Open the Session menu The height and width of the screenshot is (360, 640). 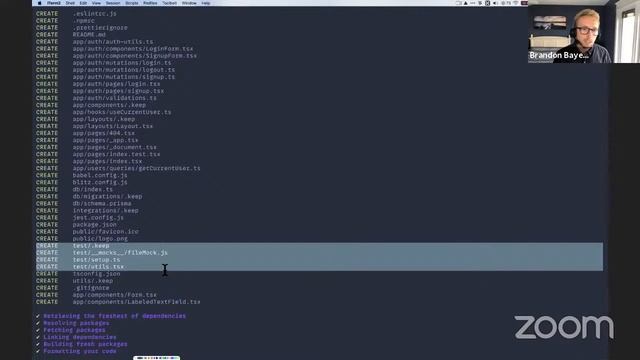[x=113, y=3]
